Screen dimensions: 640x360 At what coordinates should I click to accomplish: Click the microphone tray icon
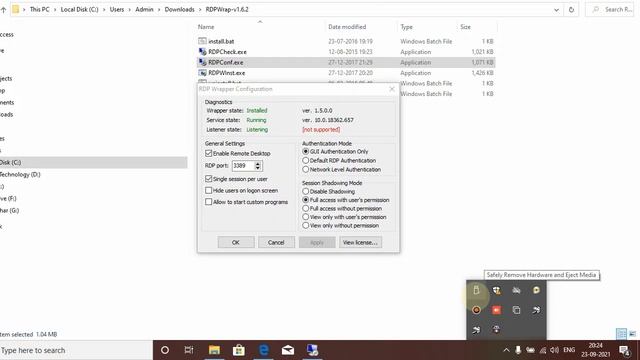coord(518,350)
